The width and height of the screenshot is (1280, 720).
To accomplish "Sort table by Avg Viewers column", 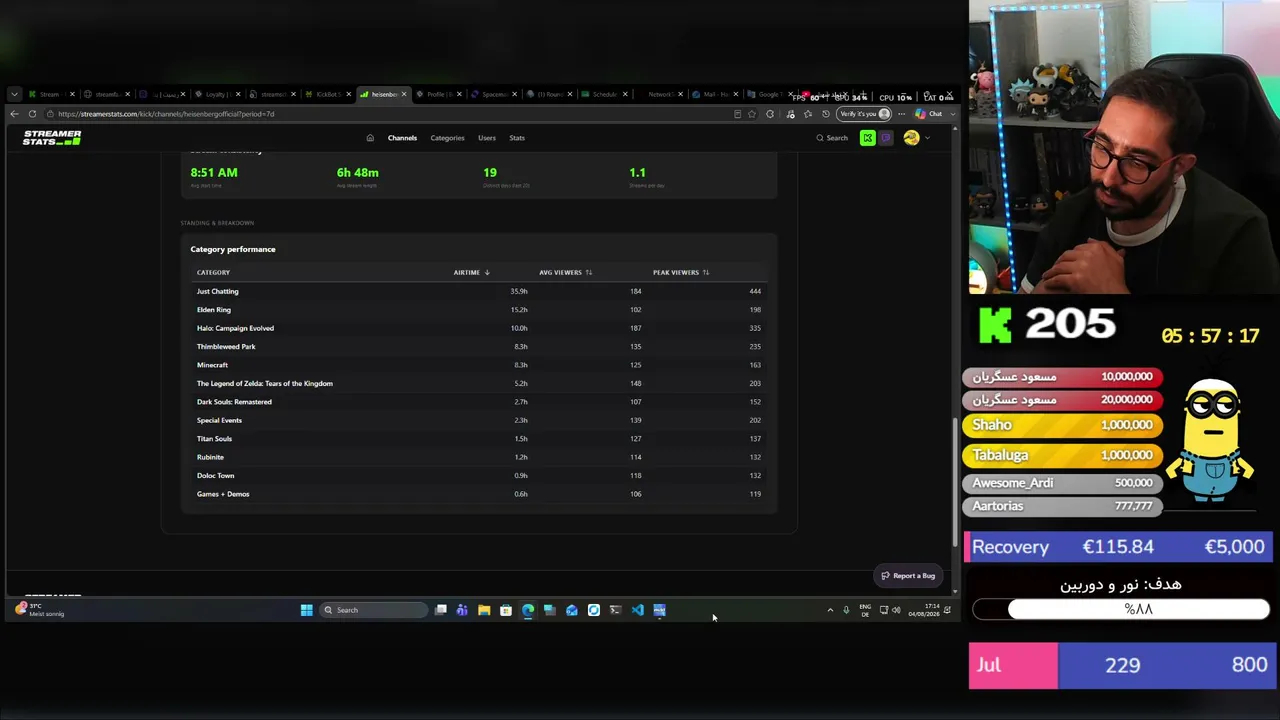I will [565, 272].
